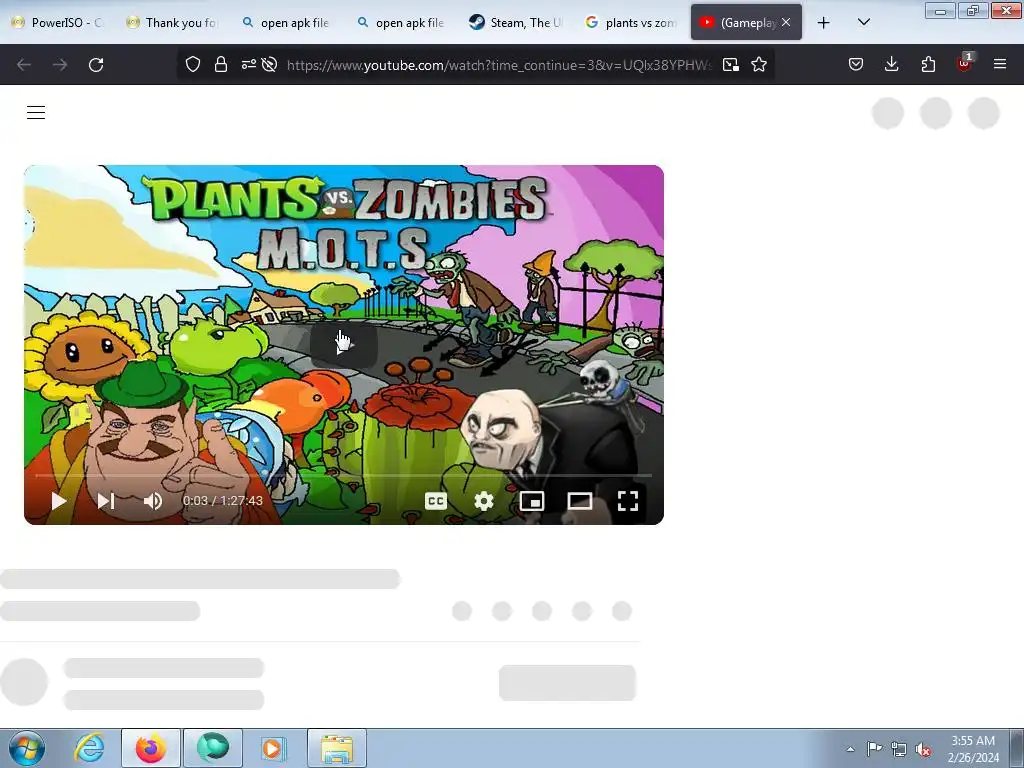
Task: Switch to PowerISO tab
Action: [57, 22]
